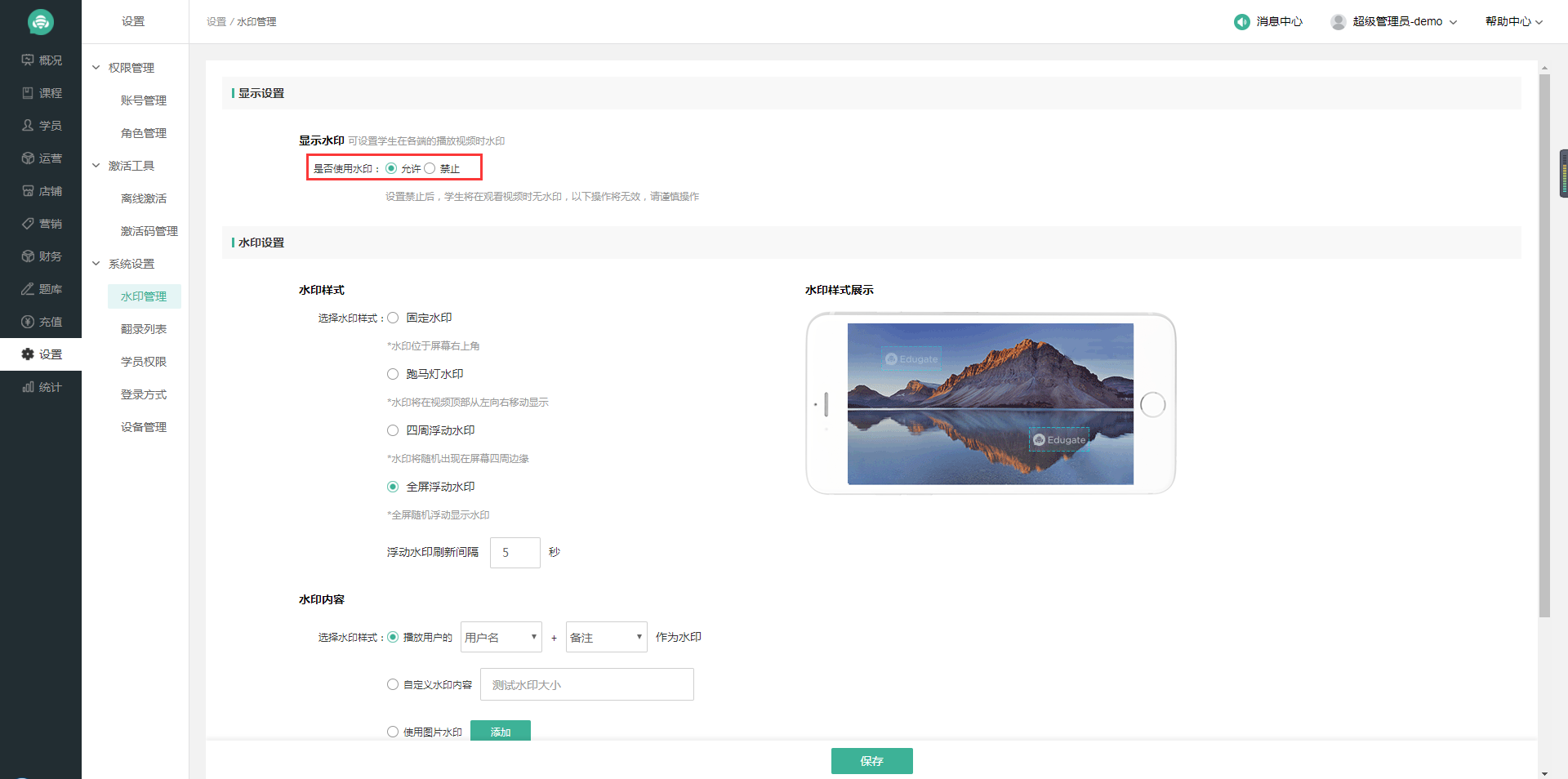Click the 概况 overview icon in sidebar
The image size is (1568, 779).
28,60
